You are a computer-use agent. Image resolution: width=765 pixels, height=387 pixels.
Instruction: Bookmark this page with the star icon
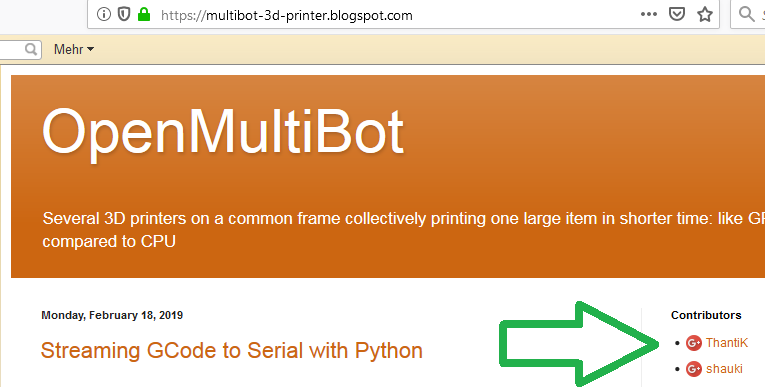[705, 15]
